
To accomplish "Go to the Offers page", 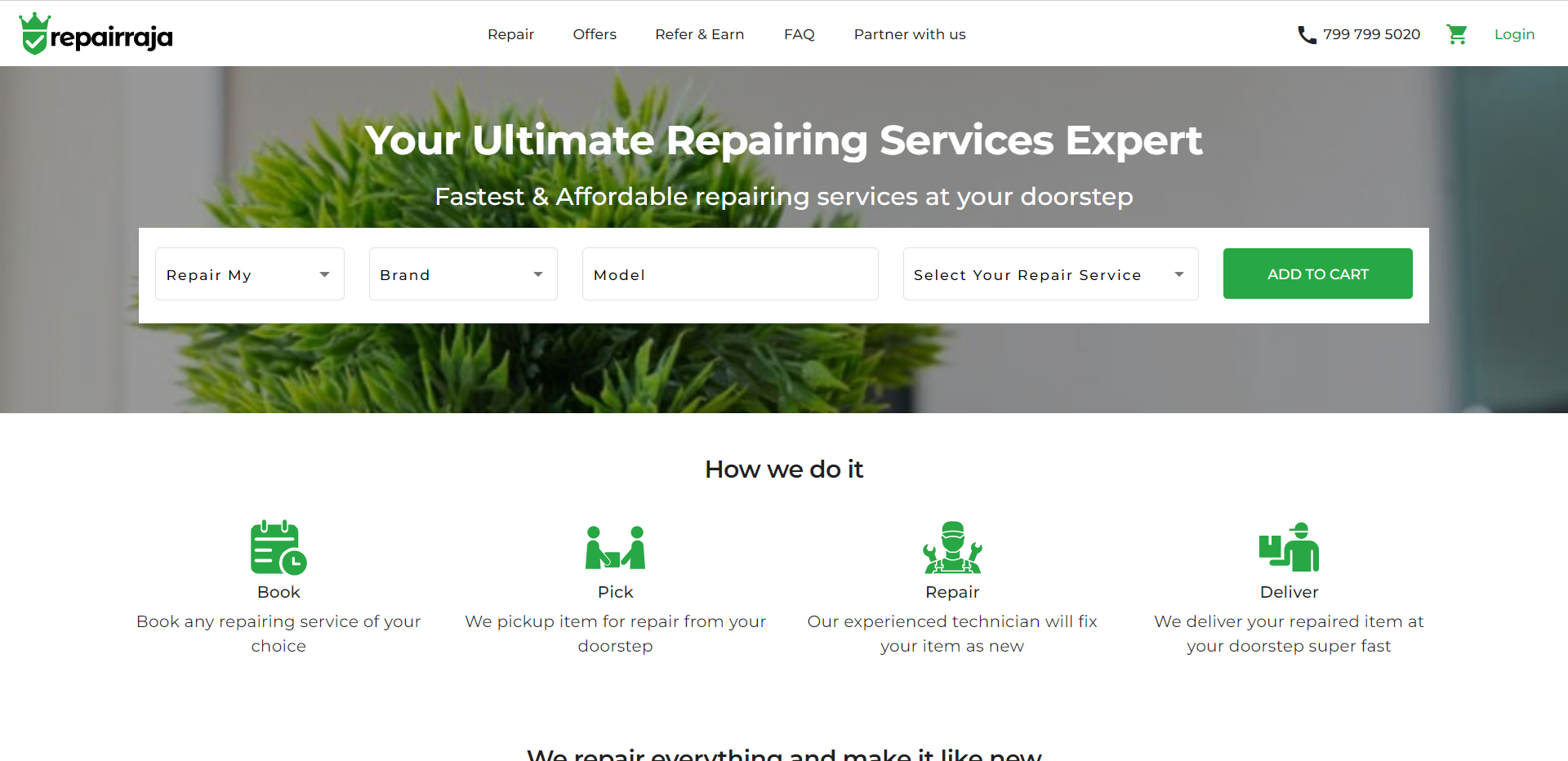I will click(x=595, y=34).
